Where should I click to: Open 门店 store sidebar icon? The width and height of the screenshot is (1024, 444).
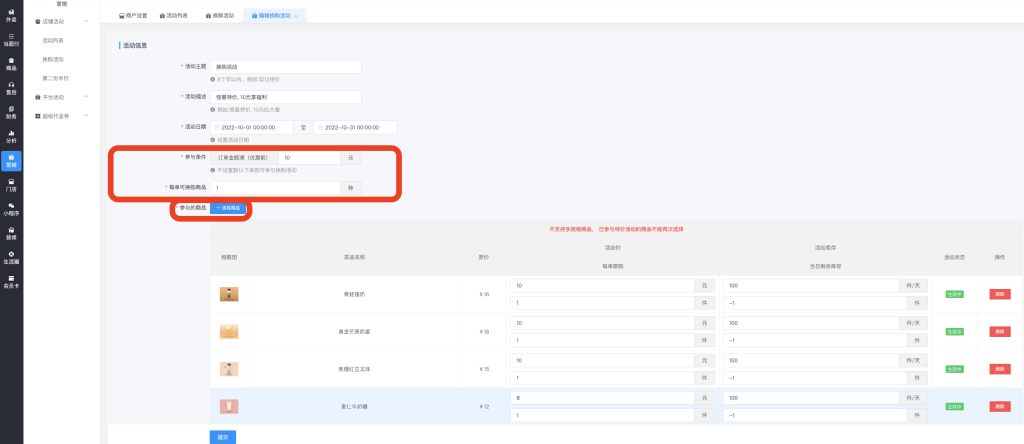pyautogui.click(x=11, y=184)
